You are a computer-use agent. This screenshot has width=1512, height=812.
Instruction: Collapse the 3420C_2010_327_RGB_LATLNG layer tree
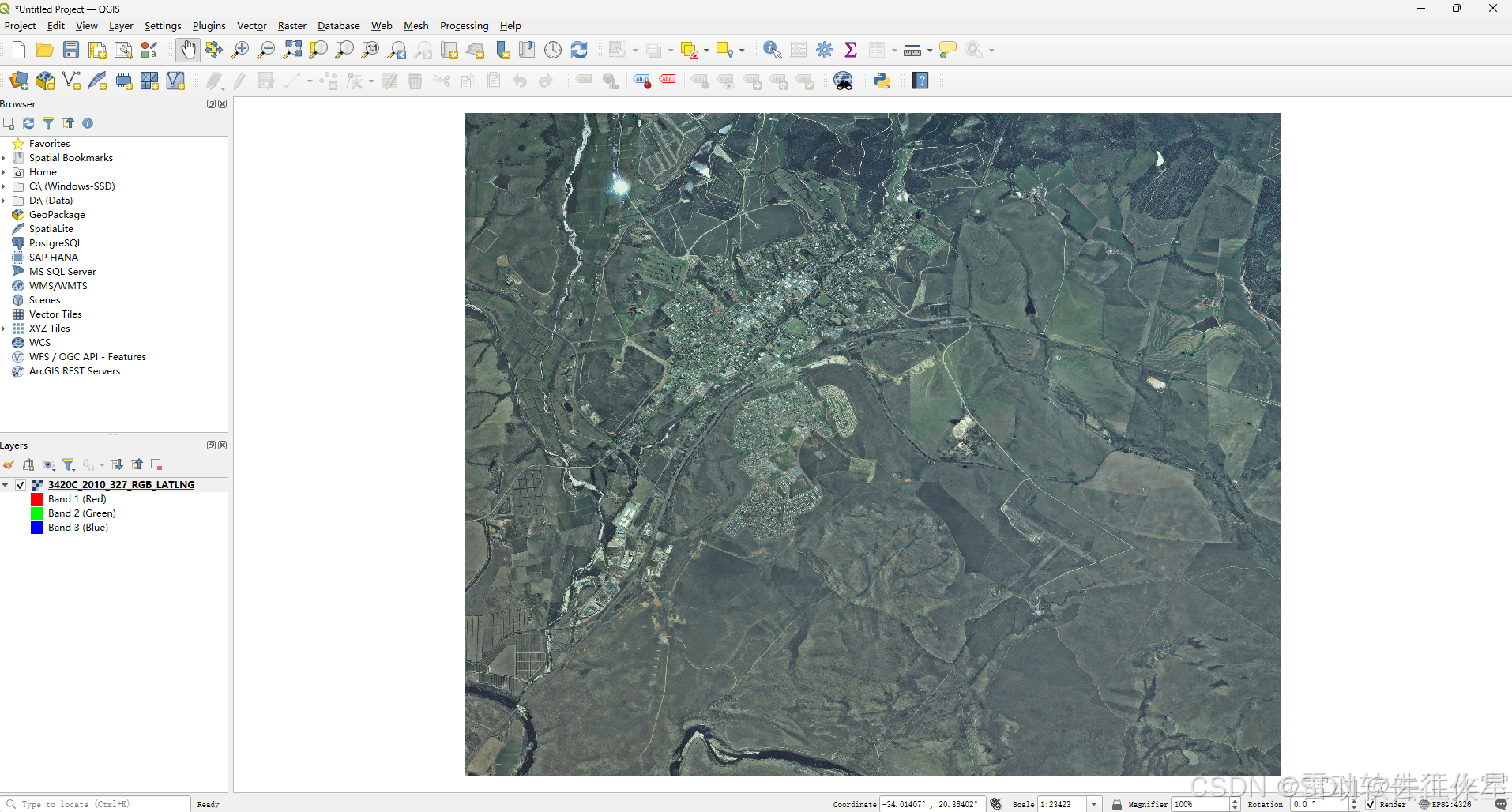click(6, 485)
